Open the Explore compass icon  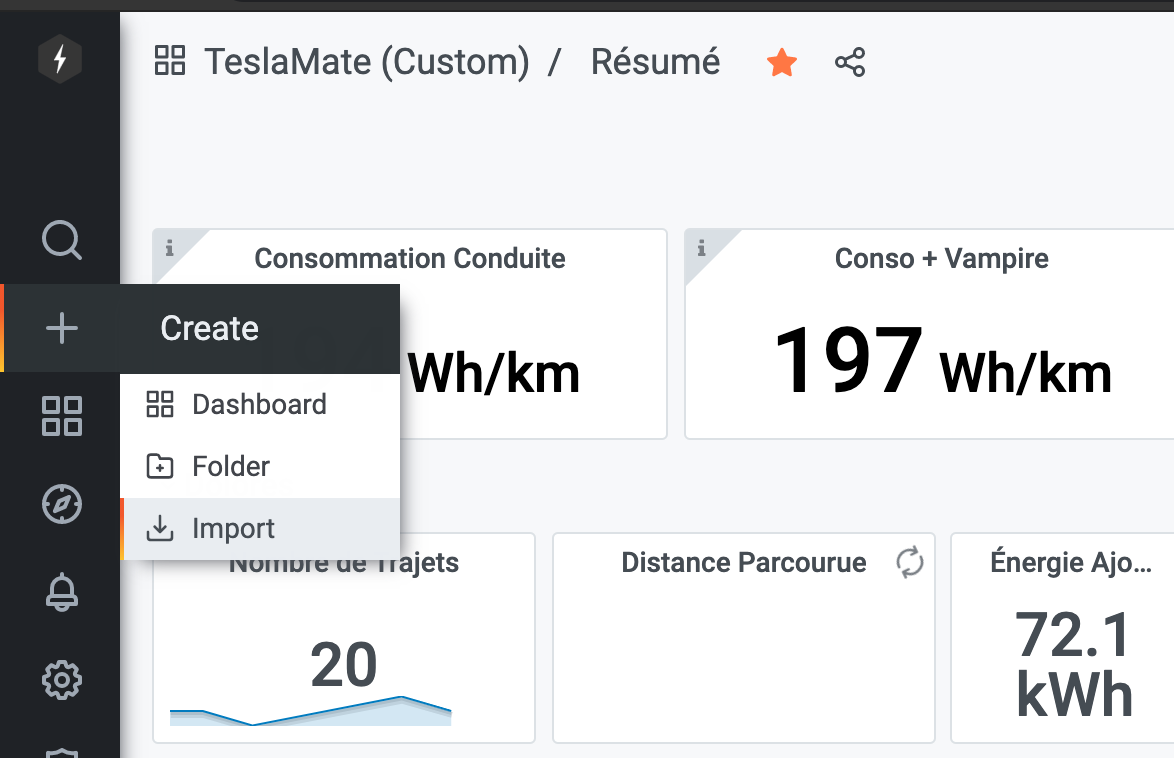click(61, 504)
